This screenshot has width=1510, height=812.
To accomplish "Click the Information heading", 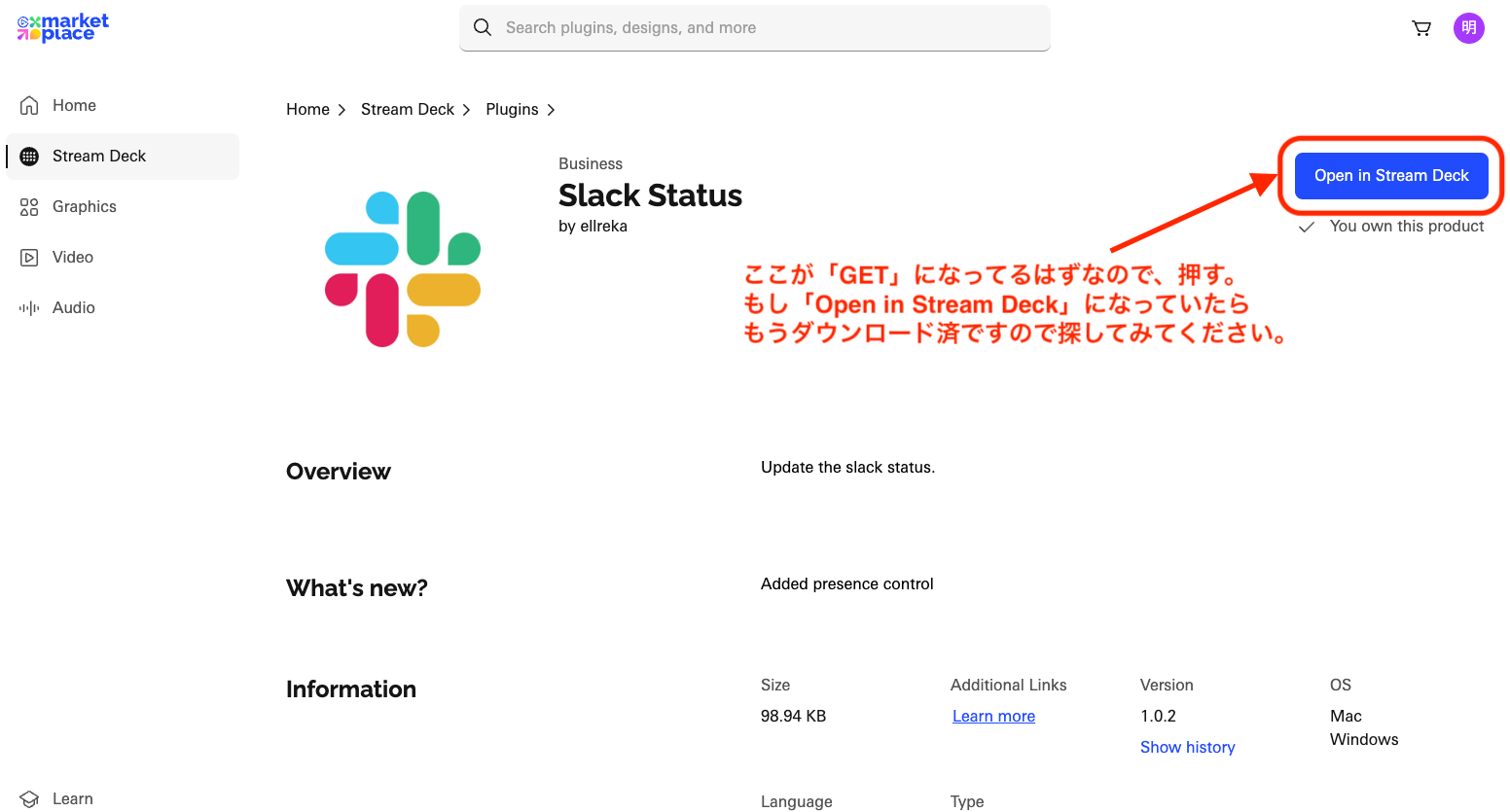I will 351,689.
